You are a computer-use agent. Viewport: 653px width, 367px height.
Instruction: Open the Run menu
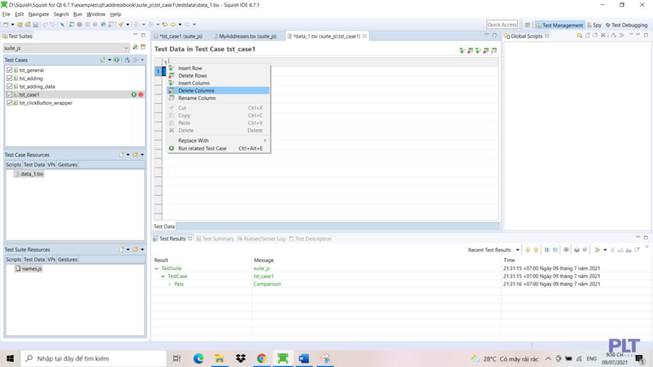(x=77, y=14)
